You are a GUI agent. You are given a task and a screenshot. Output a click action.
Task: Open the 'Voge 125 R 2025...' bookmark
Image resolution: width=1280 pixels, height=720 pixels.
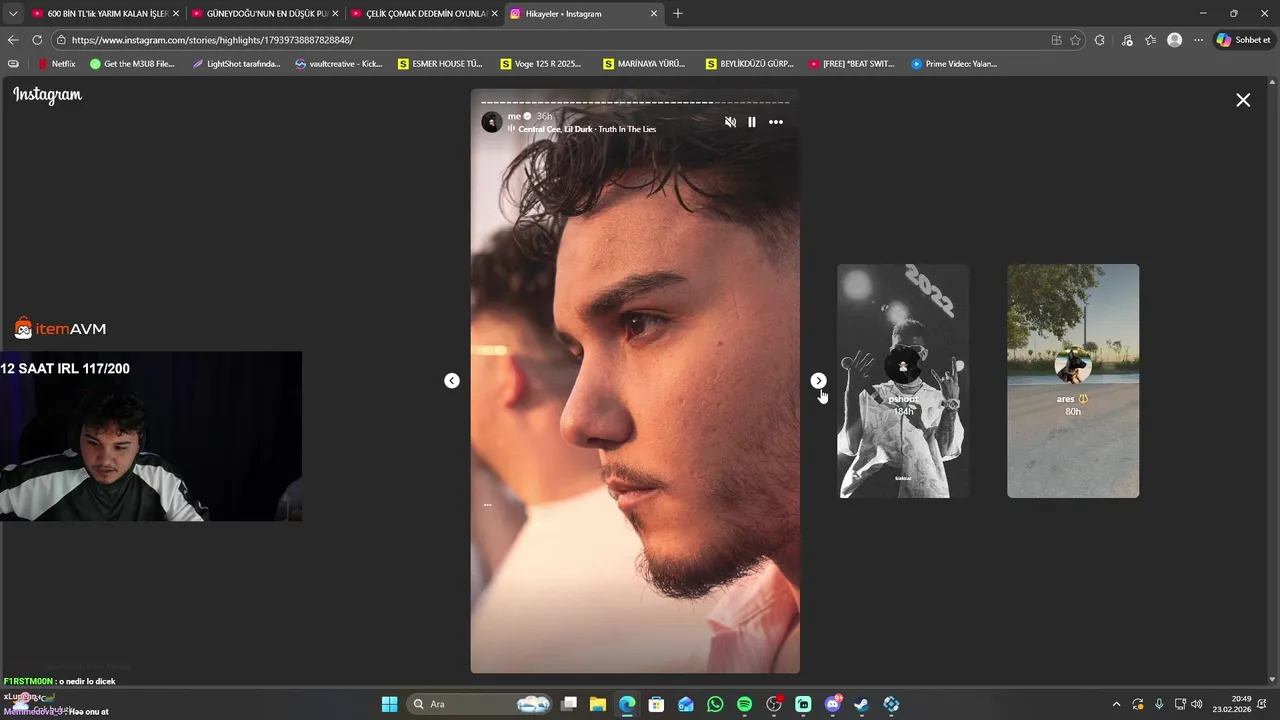541,64
